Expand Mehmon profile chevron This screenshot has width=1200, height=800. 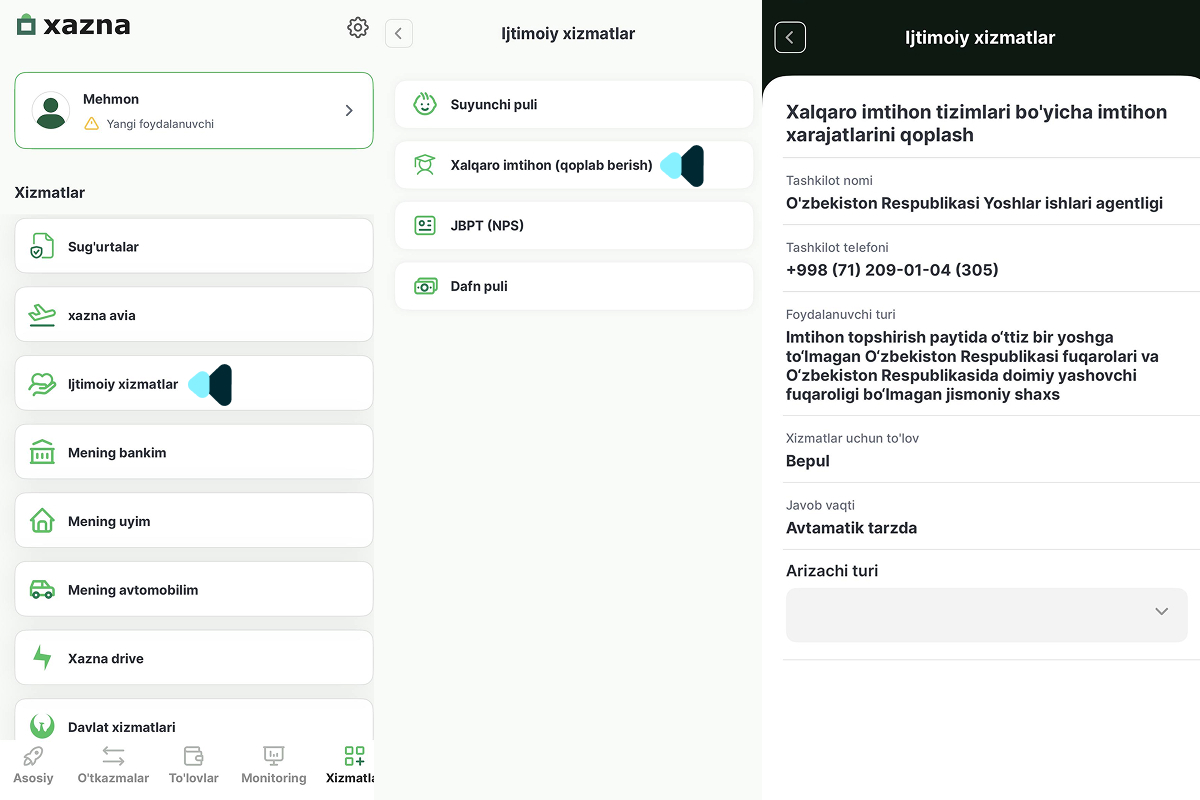coord(349,111)
